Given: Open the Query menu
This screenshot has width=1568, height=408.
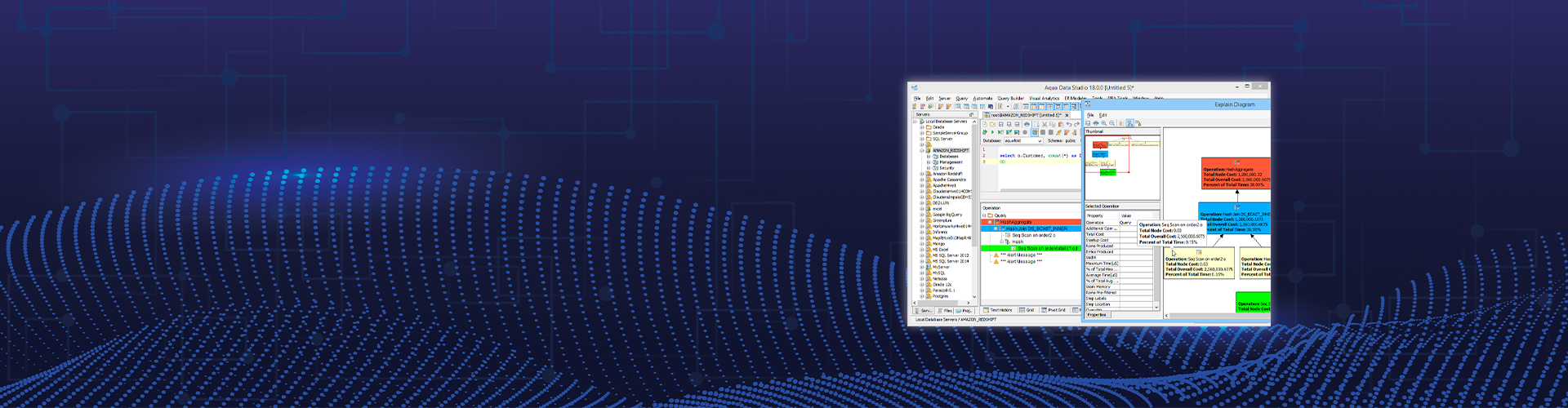Looking at the screenshot, I should point(961,98).
